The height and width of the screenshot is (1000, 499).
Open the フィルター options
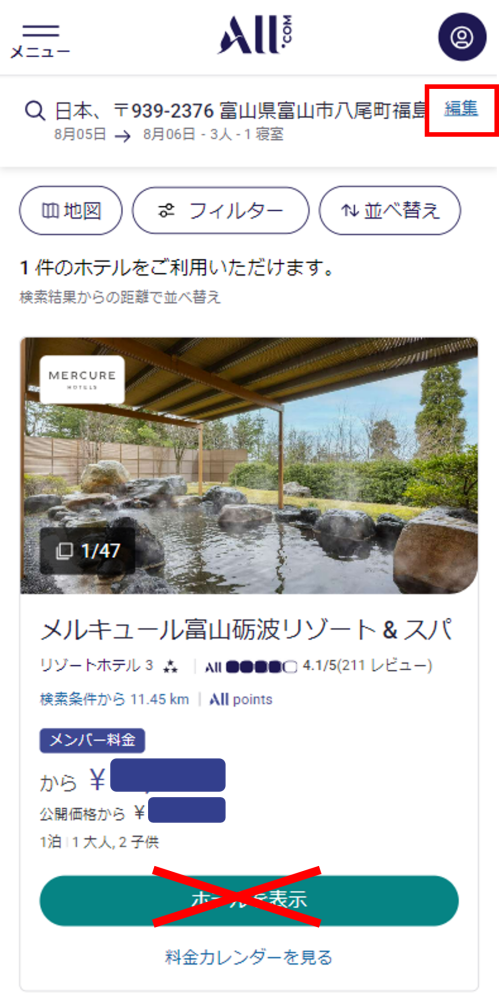221,211
